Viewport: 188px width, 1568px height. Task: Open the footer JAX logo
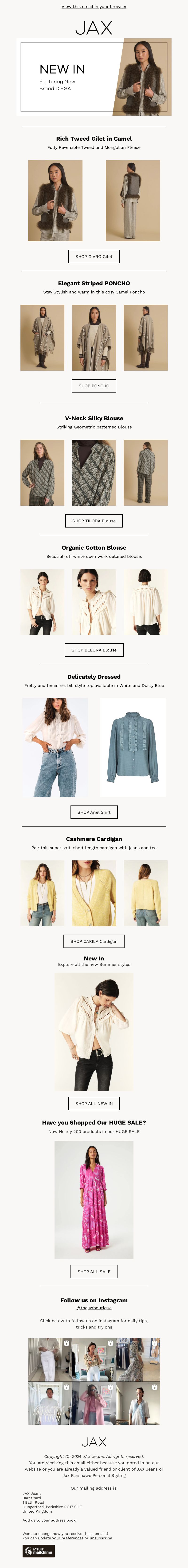coord(94,1442)
